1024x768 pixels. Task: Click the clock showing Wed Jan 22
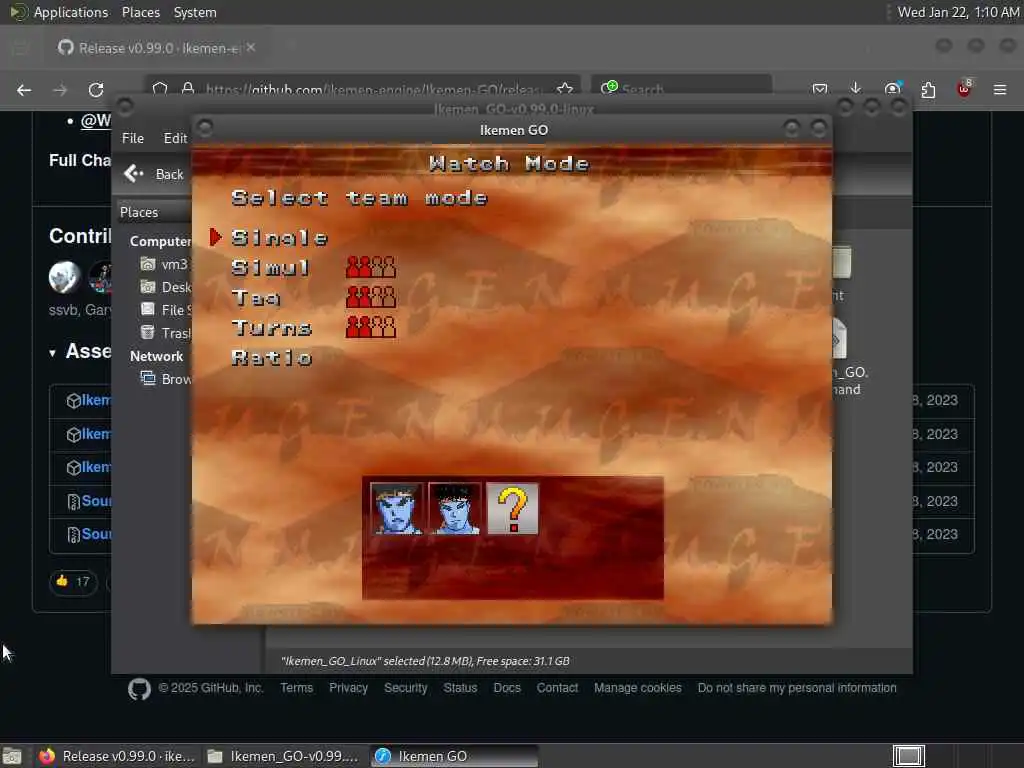(957, 12)
